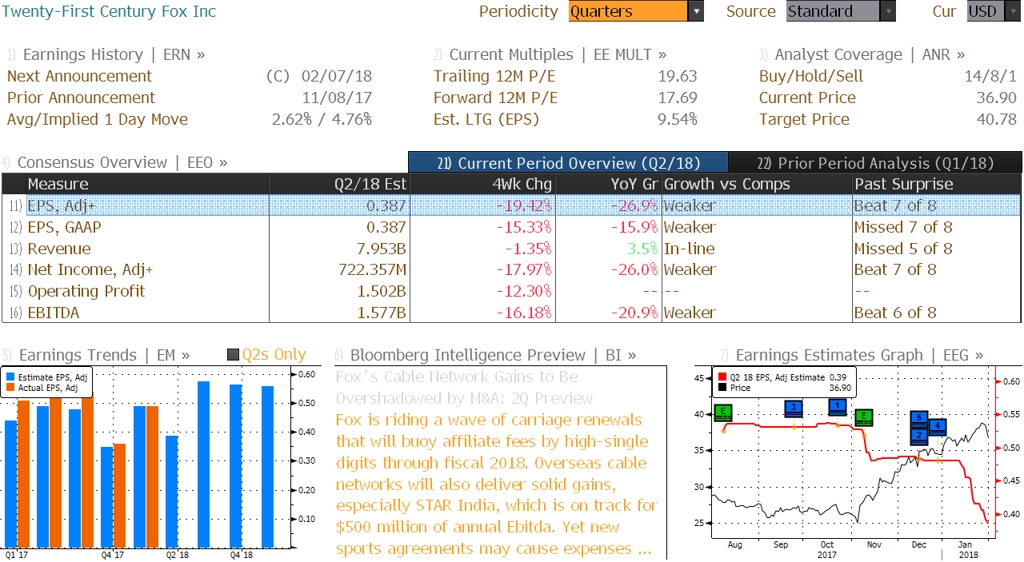Open Consensus Overview EEO link

(x=122, y=163)
